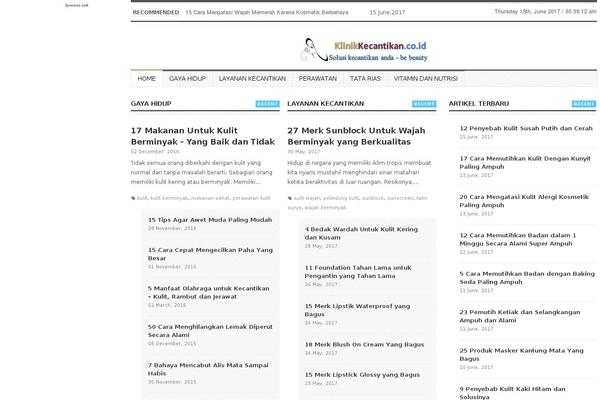
Task: Click RECENT badge beside ARTIKEL TERBARU heading
Action: (x=584, y=104)
